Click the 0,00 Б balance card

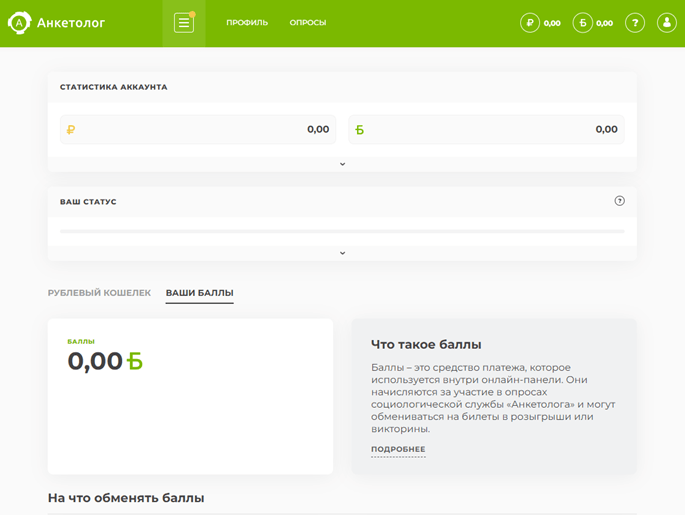click(x=190, y=396)
